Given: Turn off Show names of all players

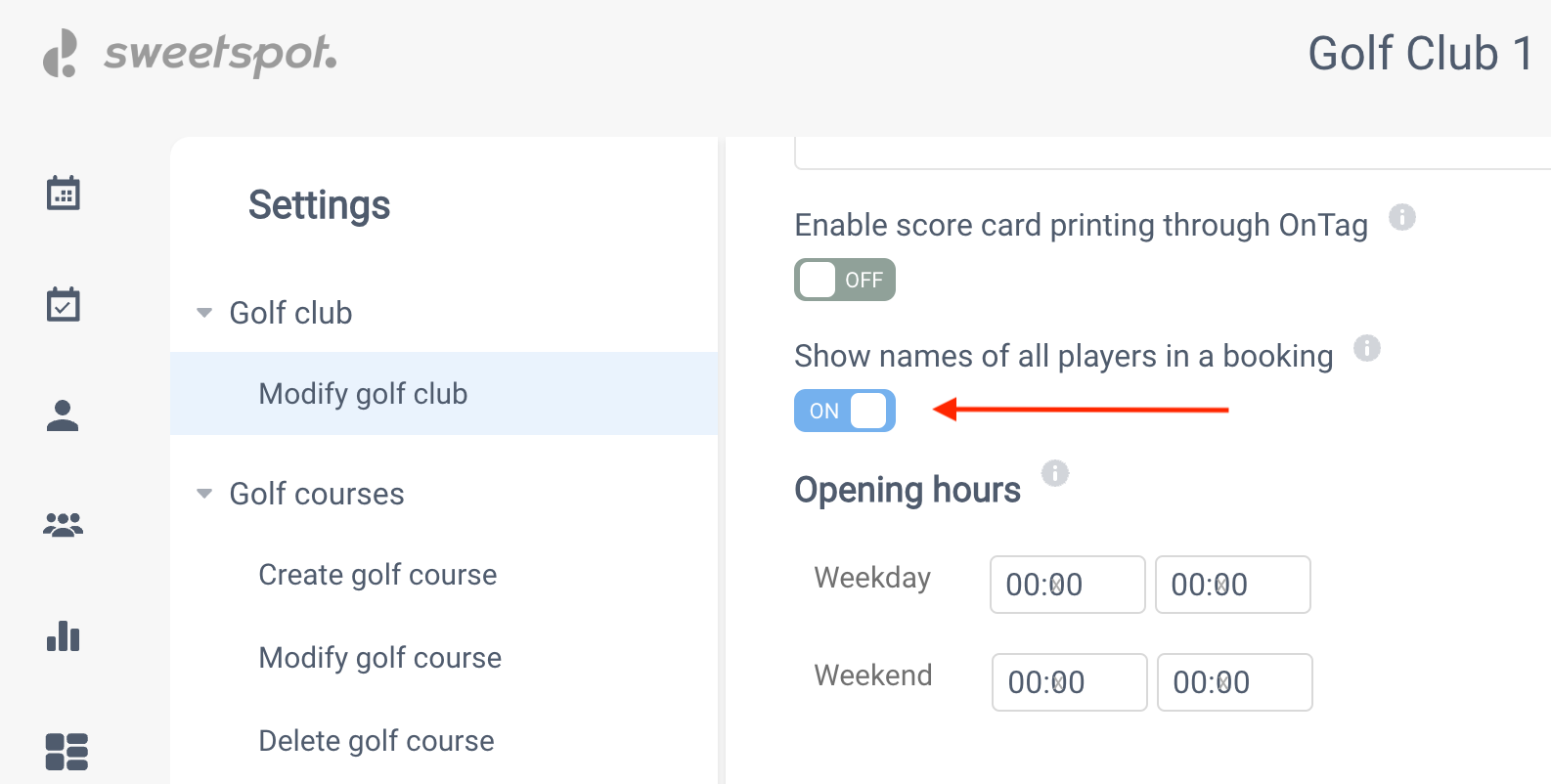Looking at the screenshot, I should [845, 411].
